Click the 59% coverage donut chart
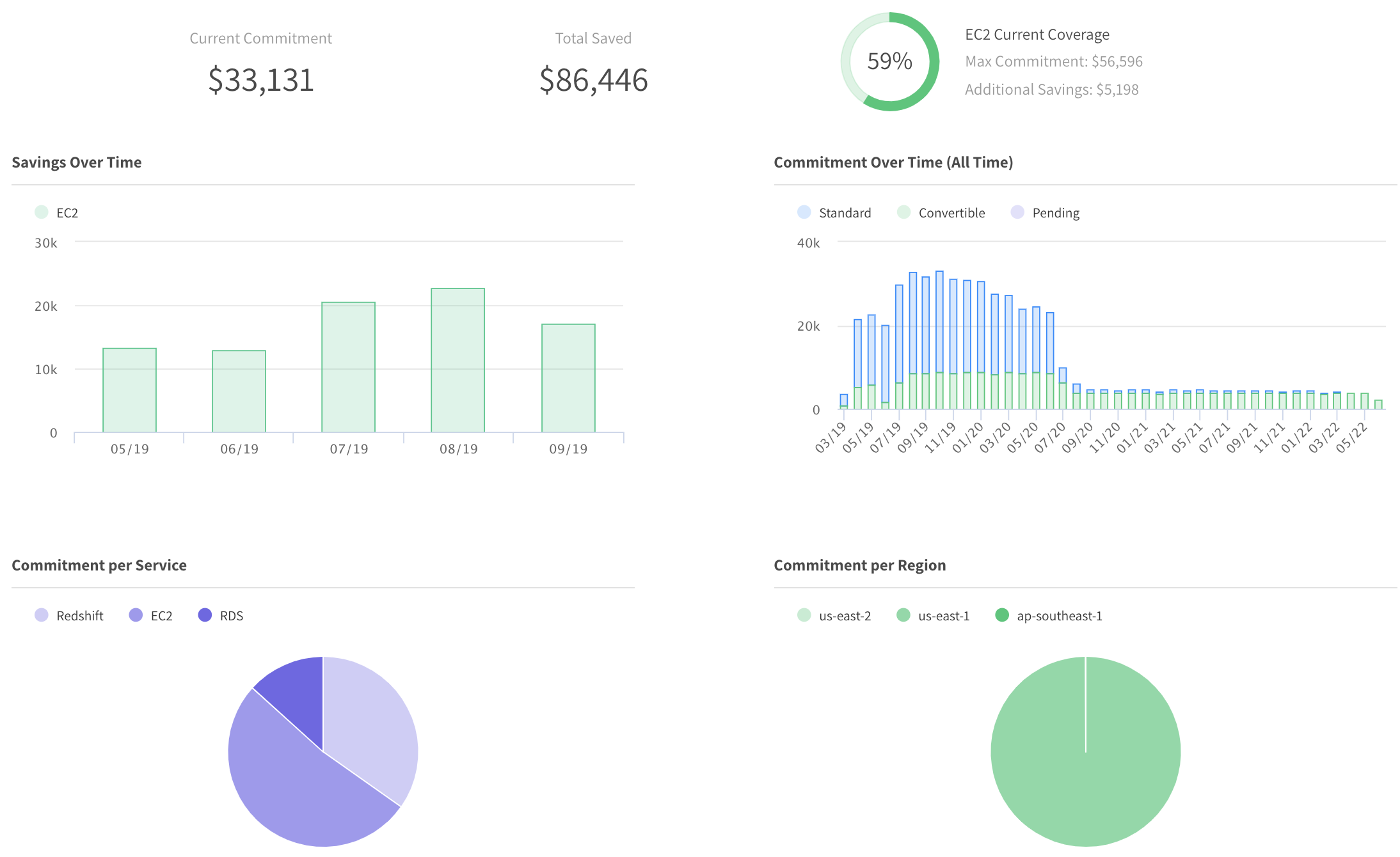This screenshot has height=857, width=1400. click(889, 61)
